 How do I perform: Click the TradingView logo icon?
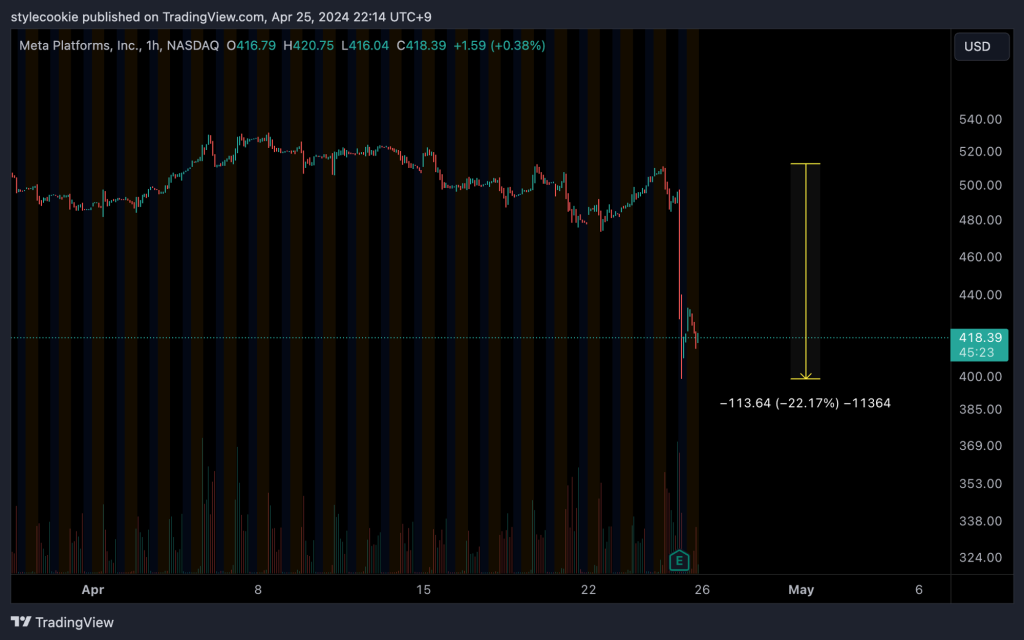[x=21, y=622]
